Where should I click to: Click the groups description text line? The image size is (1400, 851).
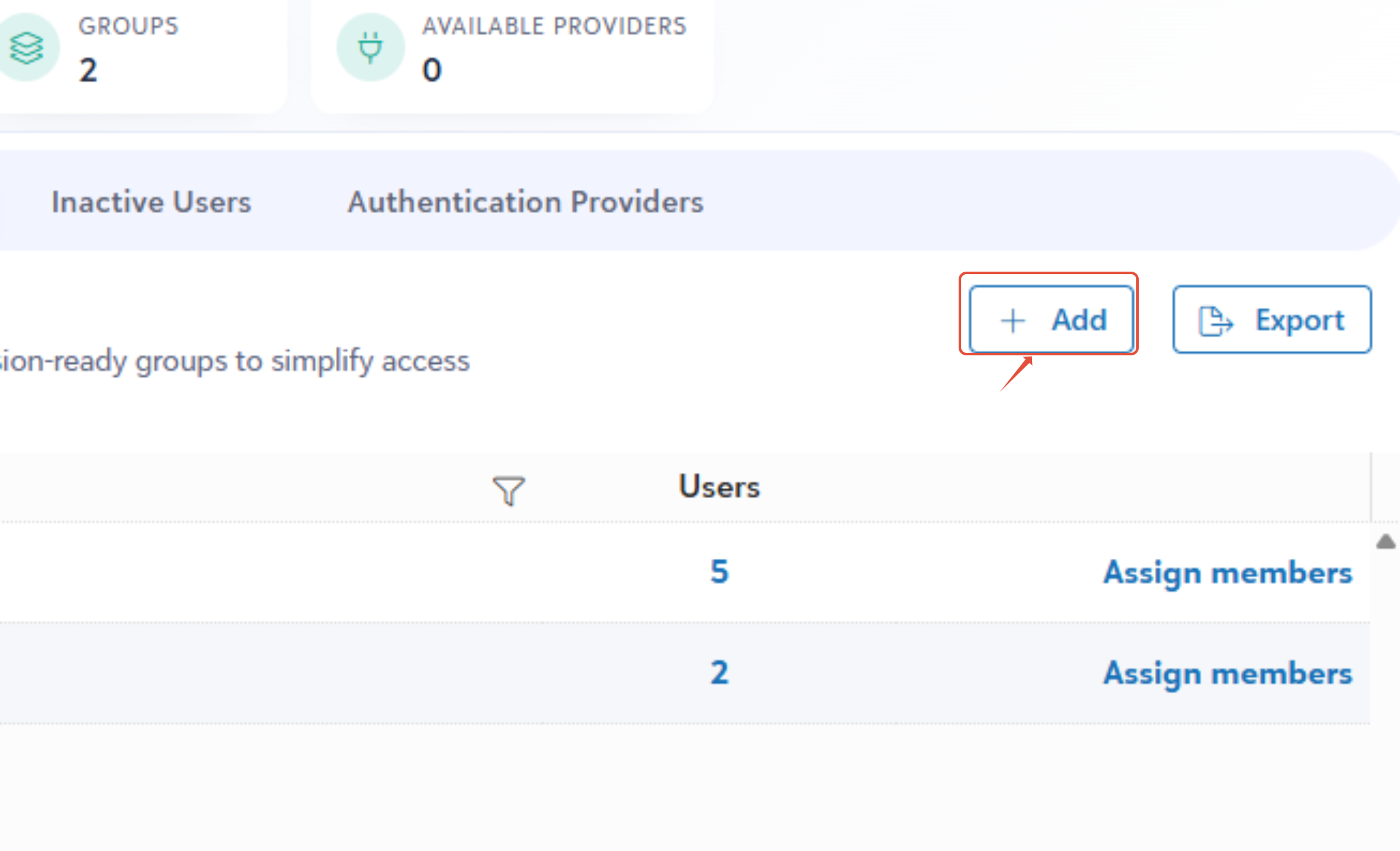[x=235, y=361]
